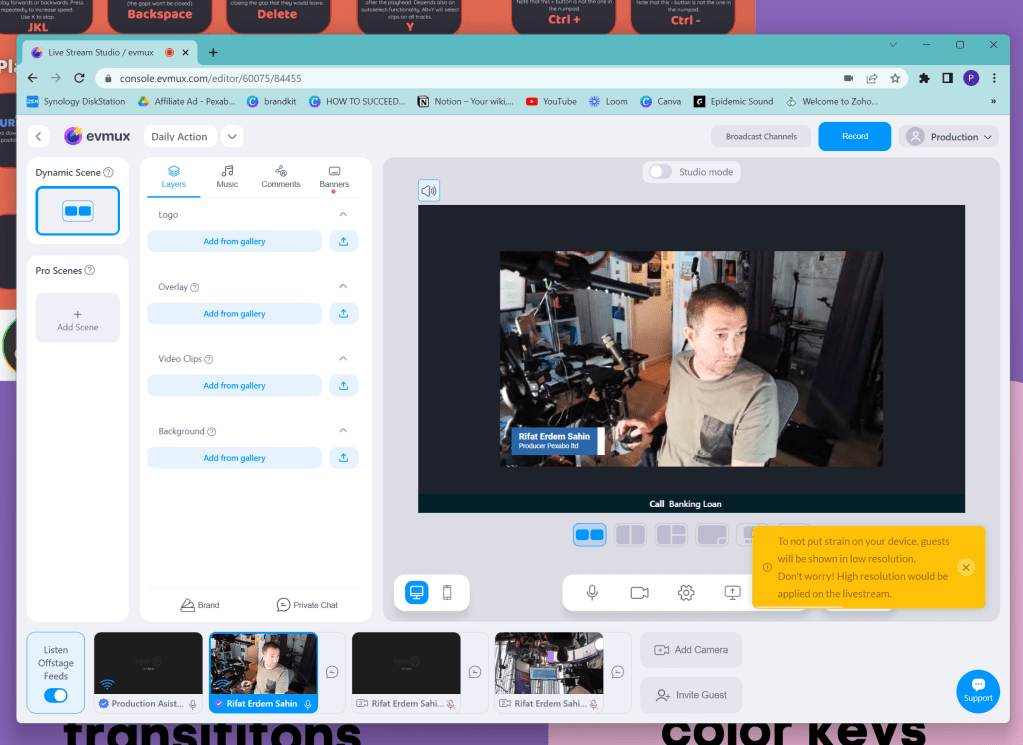Screen dimensions: 1023x745
Task: Upload a logo file
Action: (343, 241)
